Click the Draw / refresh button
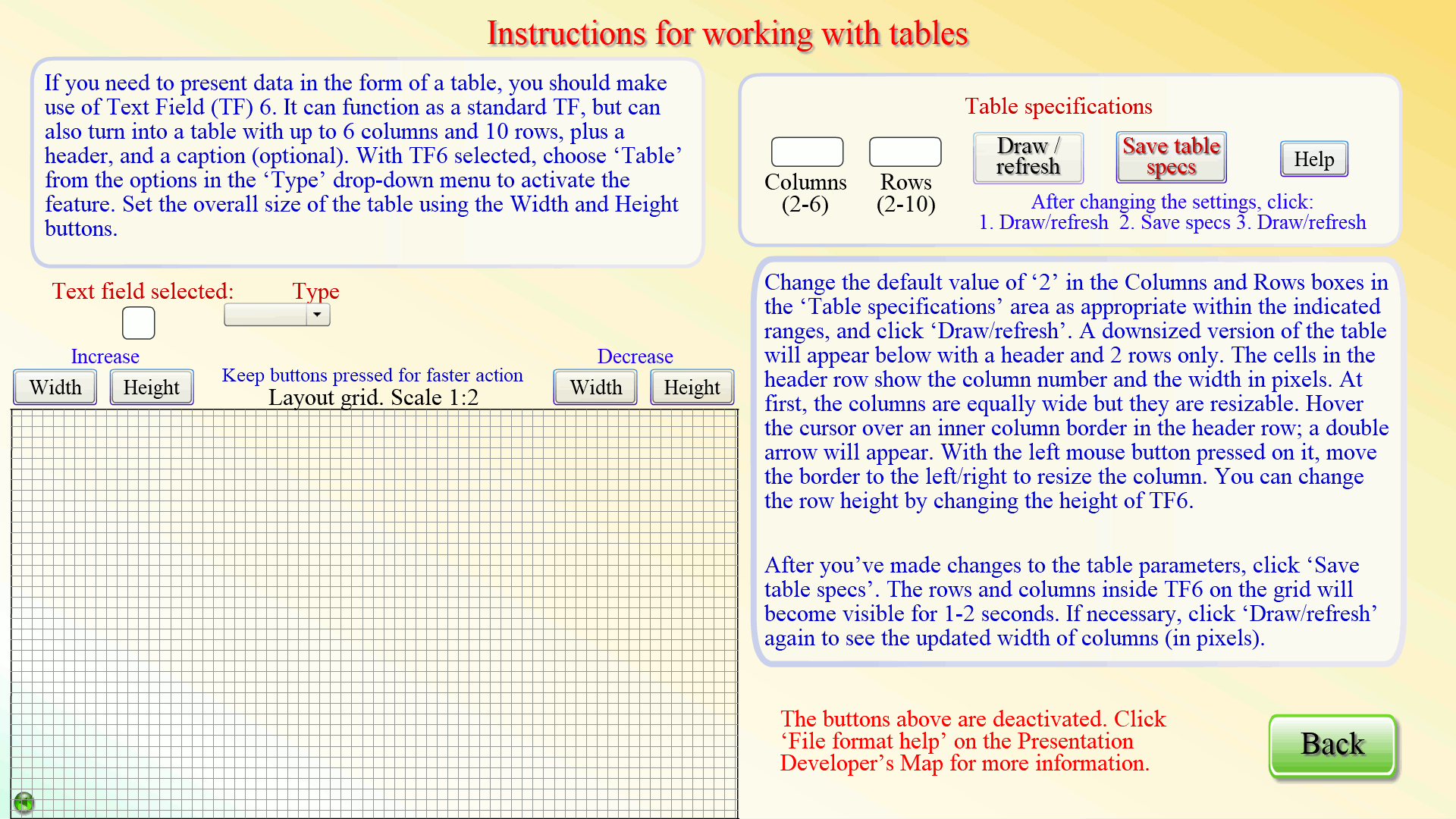The width and height of the screenshot is (1456, 819). (1028, 157)
